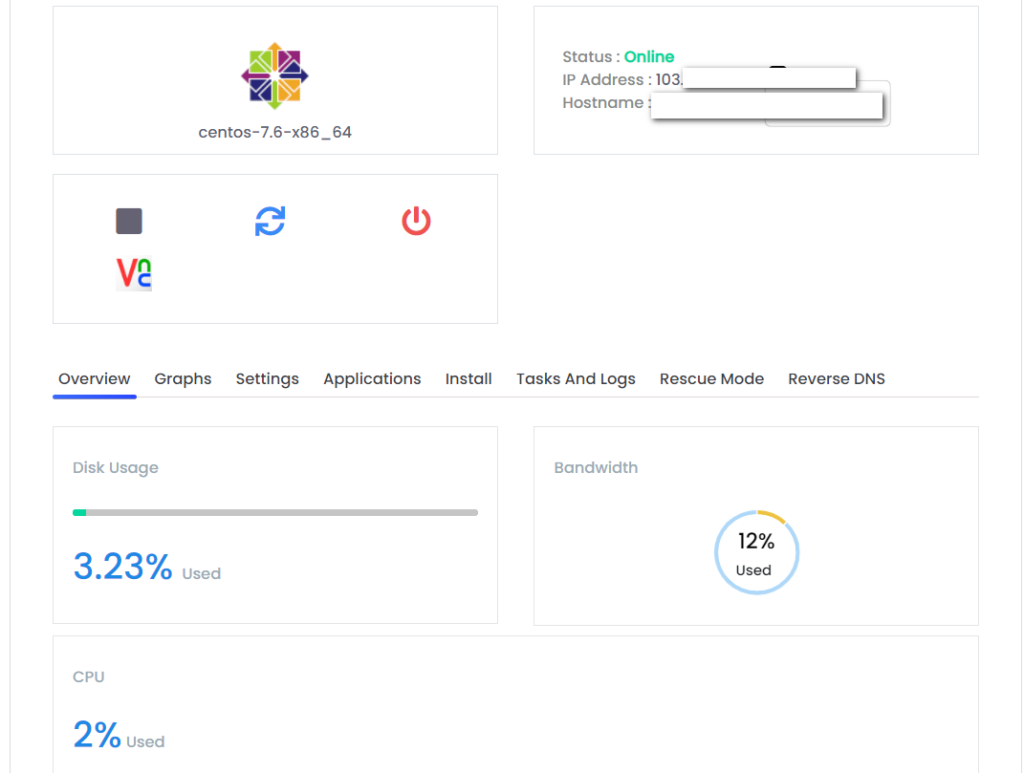Screen dimensions: 1024x773
Task: Click the 2% CPU used value
Action: coord(97,735)
